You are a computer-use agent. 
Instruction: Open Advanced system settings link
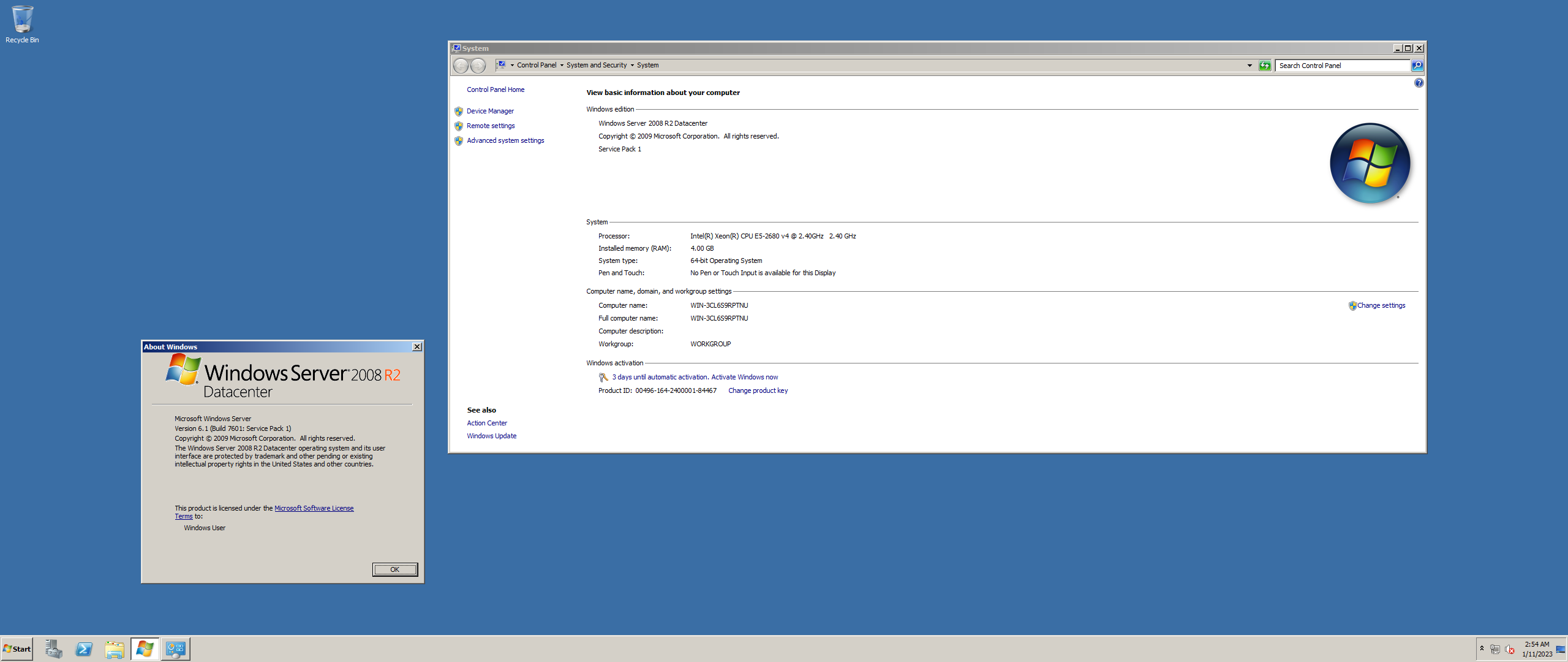pyautogui.click(x=505, y=140)
